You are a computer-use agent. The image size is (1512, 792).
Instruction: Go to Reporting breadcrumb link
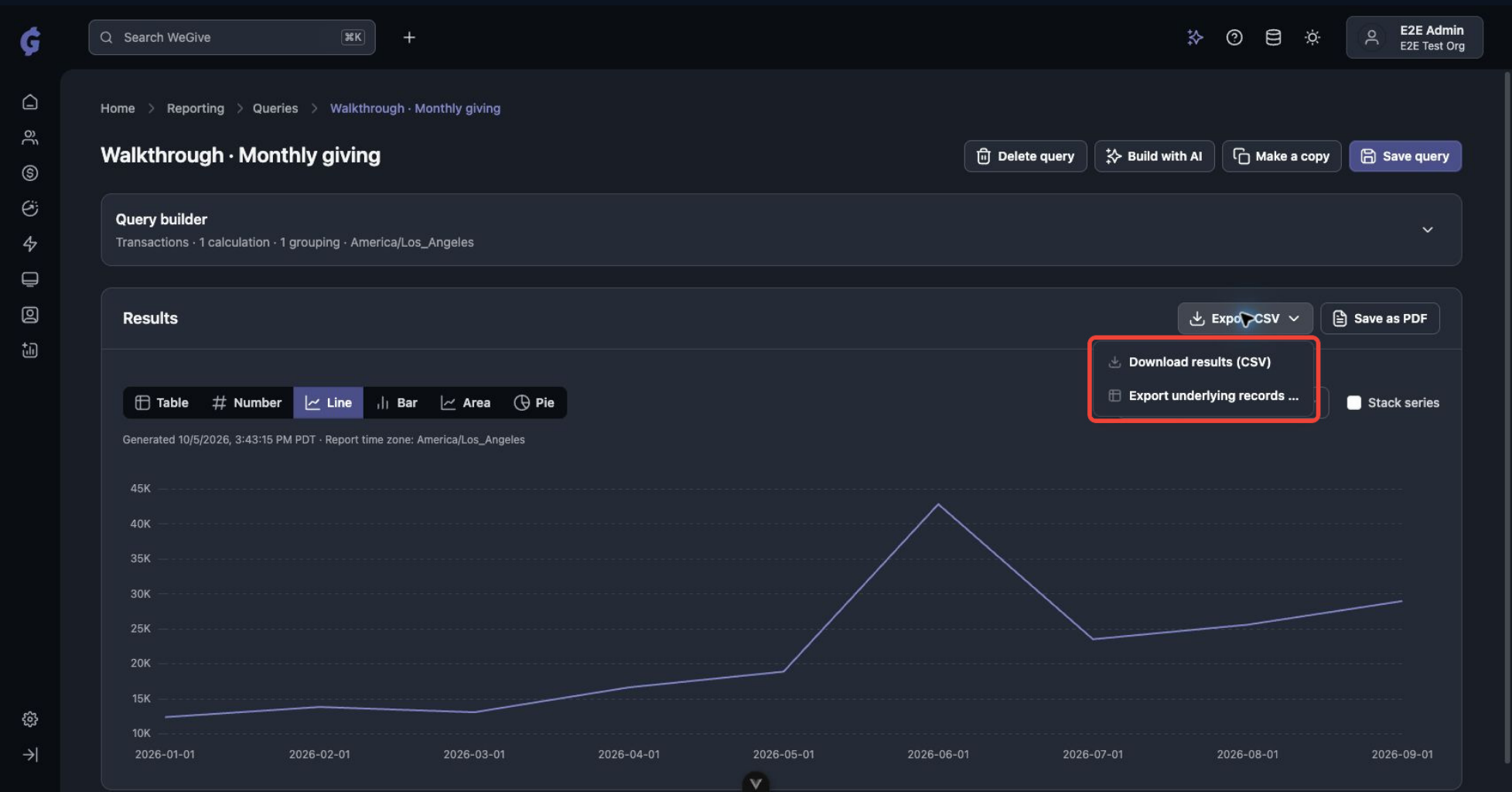pos(196,108)
